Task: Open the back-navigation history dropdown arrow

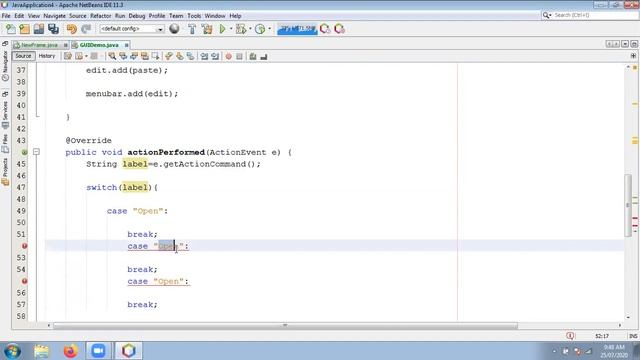Action: pos(86,56)
